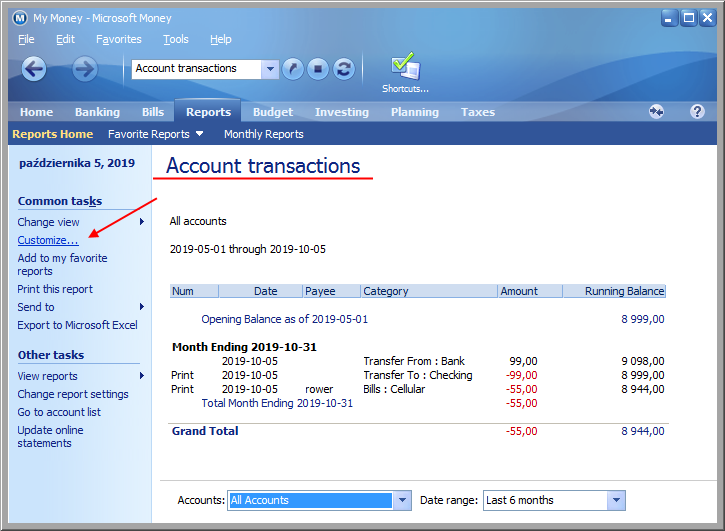Click the Back navigation arrow

pyautogui.click(x=34, y=69)
